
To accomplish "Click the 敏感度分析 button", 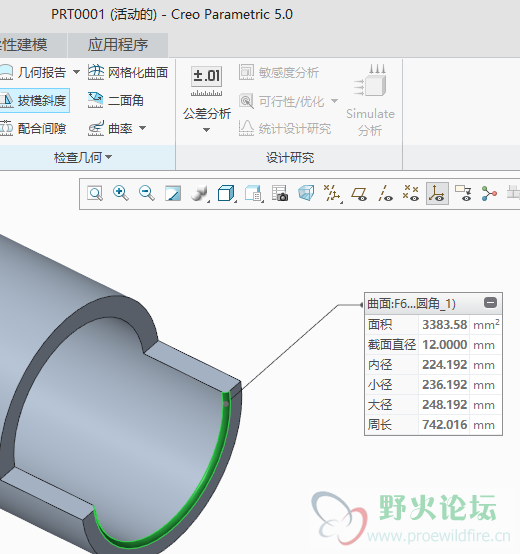I will [279, 72].
